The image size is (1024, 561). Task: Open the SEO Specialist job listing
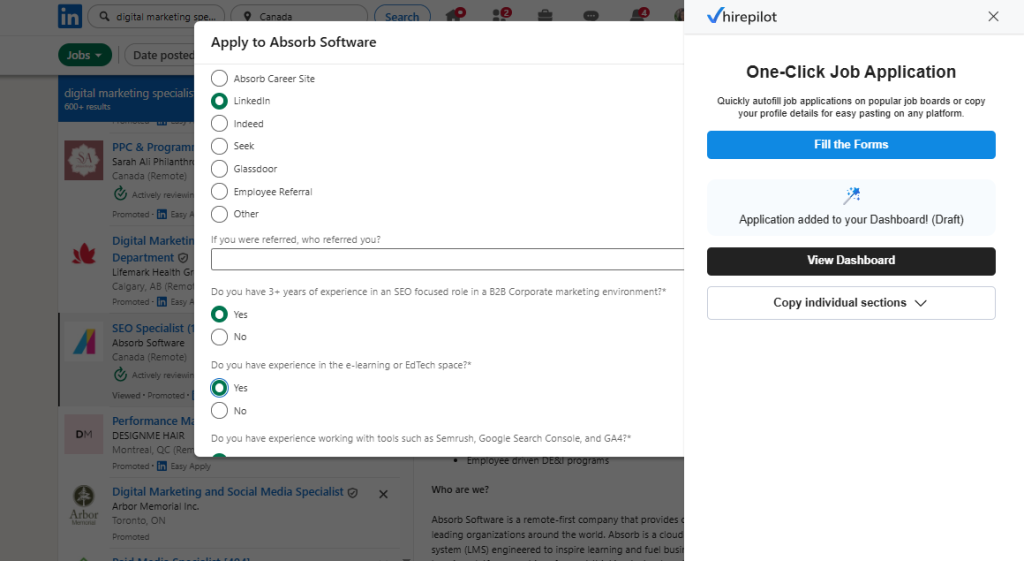coord(153,328)
